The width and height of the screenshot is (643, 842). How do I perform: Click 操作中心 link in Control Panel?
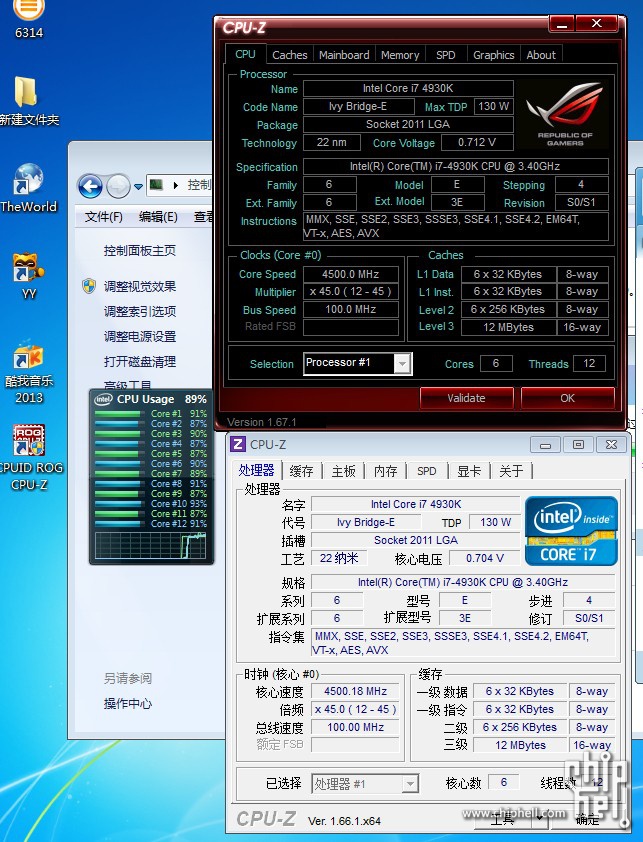[127, 703]
